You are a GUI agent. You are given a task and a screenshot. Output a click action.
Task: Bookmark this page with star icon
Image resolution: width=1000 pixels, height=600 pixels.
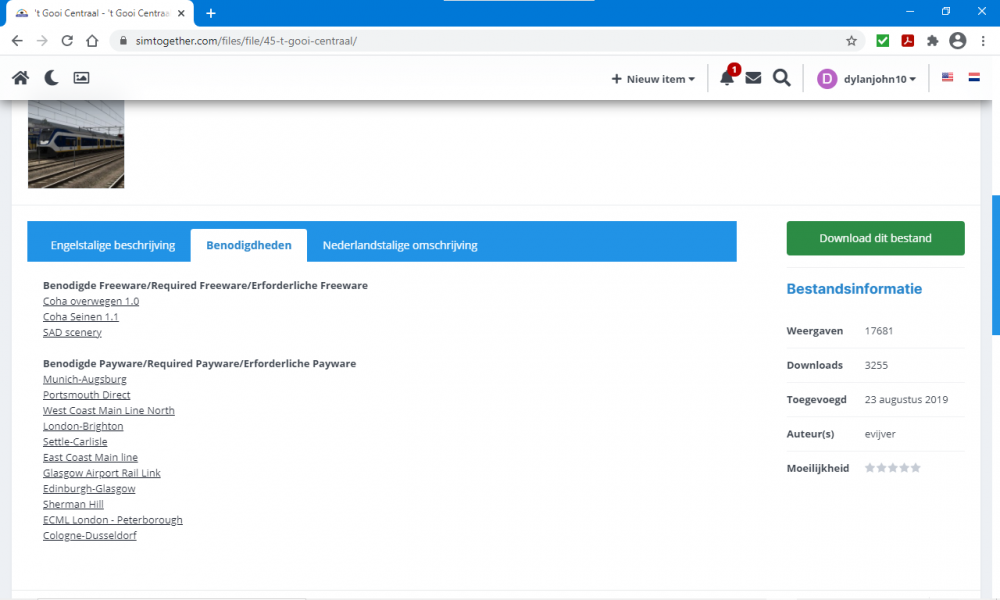coord(851,41)
